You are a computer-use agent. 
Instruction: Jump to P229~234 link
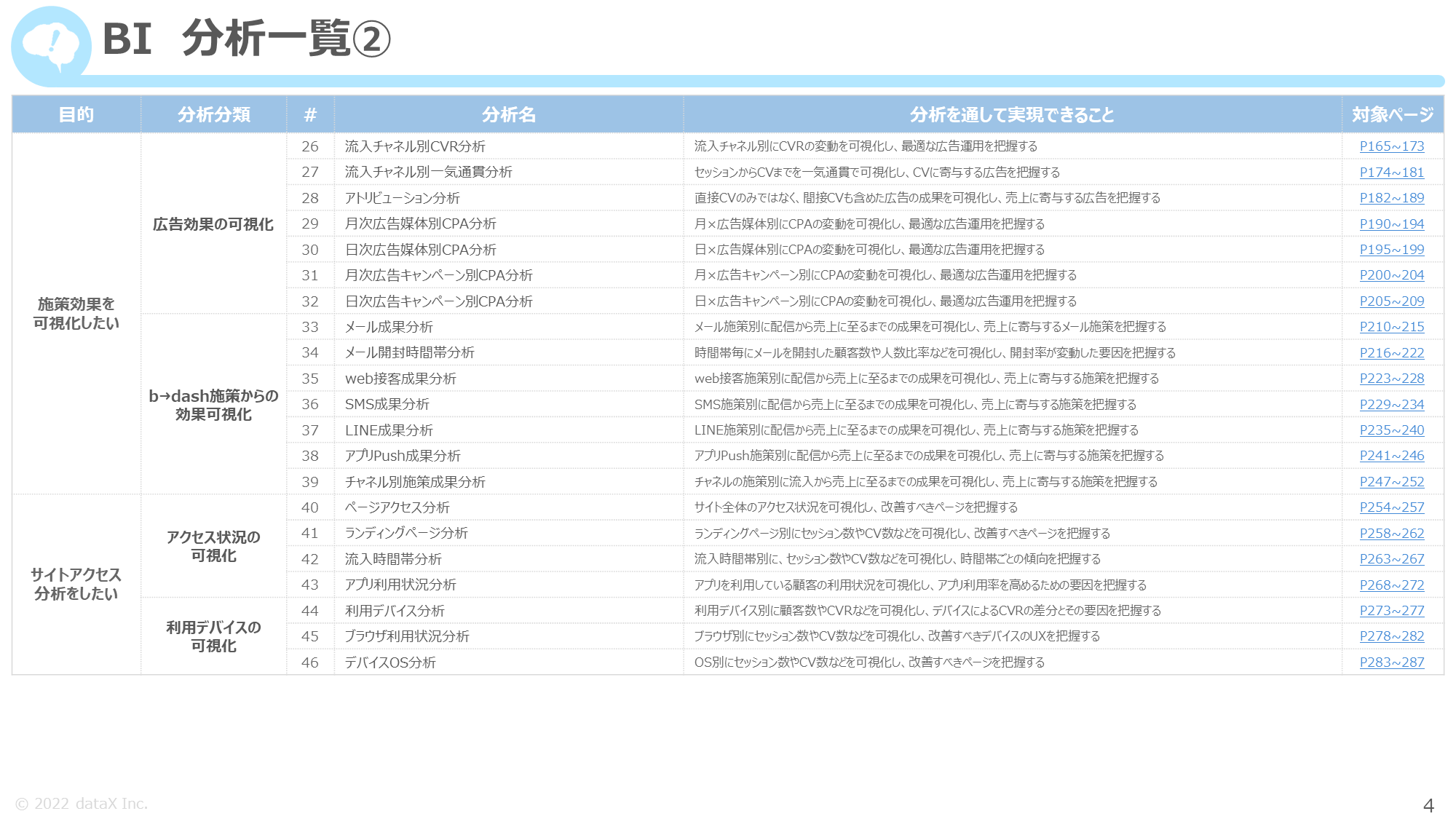(x=1391, y=405)
